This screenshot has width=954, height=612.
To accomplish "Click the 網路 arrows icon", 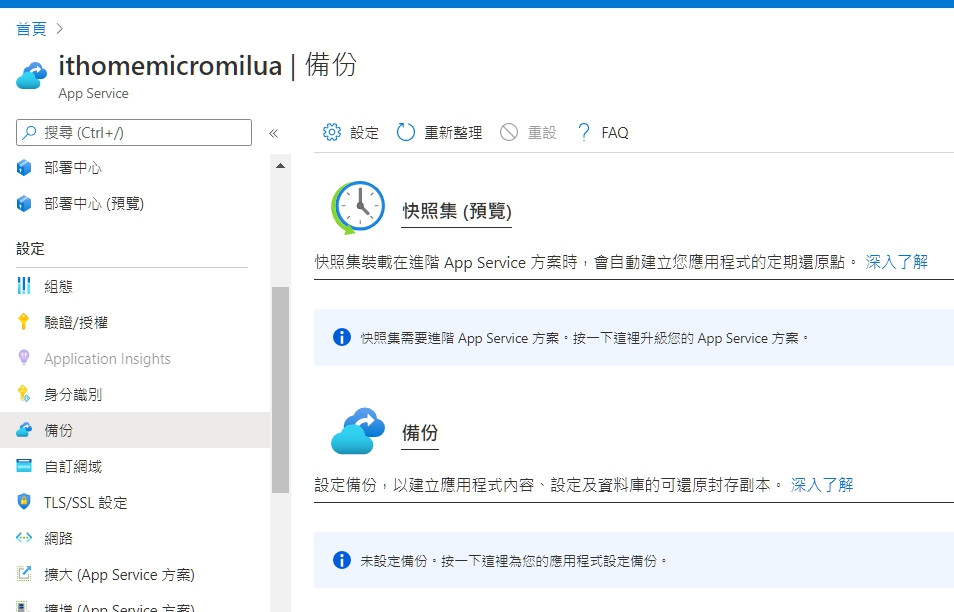I will (x=24, y=537).
